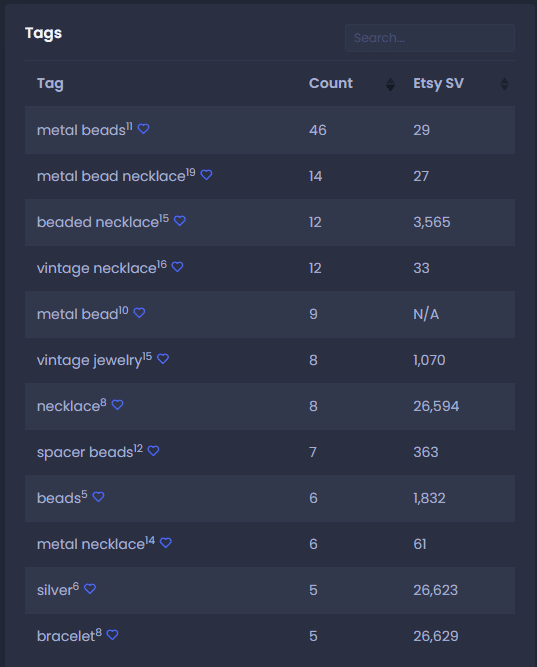Favorite the 'beaded necklace' tag
Viewport: 537px width, 667px height.
click(180, 221)
